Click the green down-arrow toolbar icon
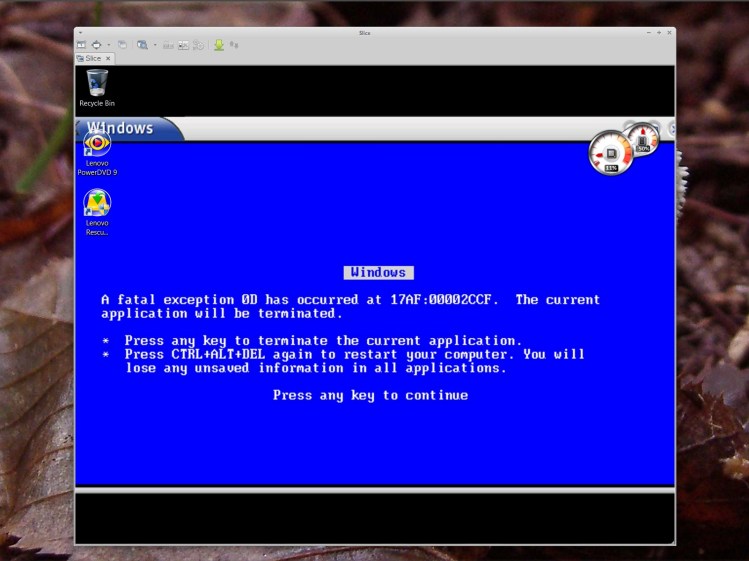 [x=219, y=45]
